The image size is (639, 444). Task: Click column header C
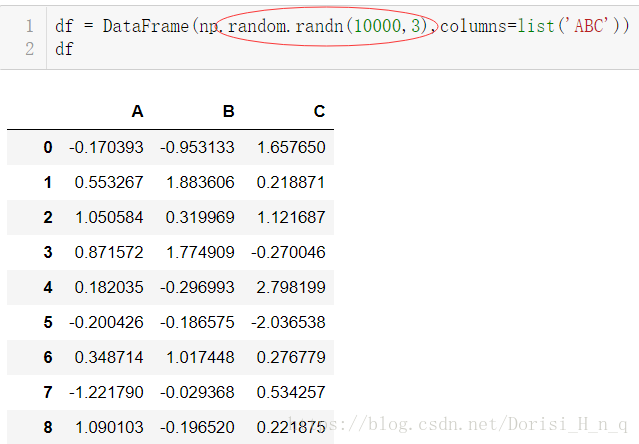[320, 111]
